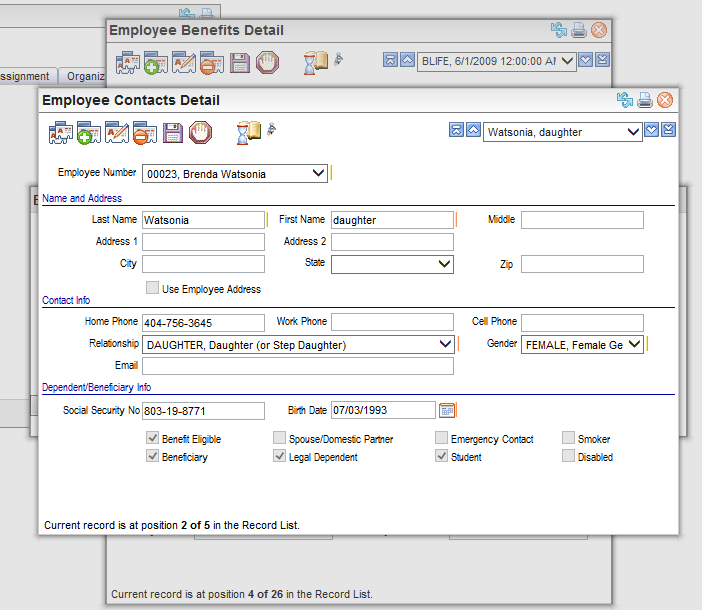Switch to the Assignment tab in background

pyautogui.click(x=28, y=76)
